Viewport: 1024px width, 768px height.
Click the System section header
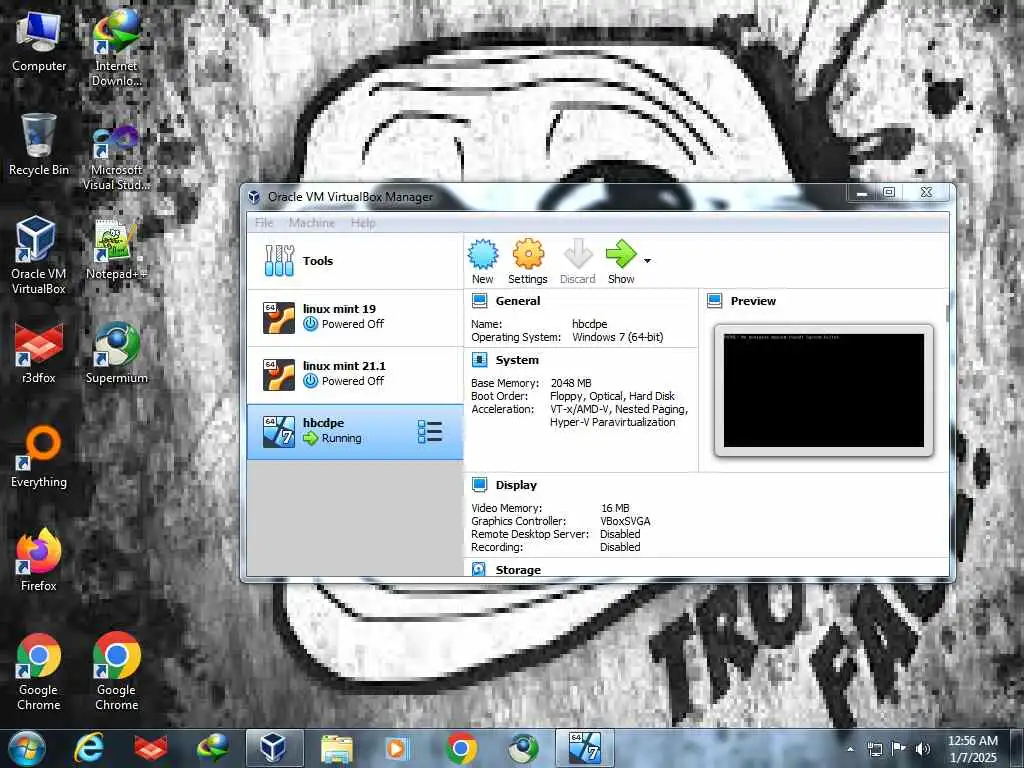pyautogui.click(x=517, y=360)
